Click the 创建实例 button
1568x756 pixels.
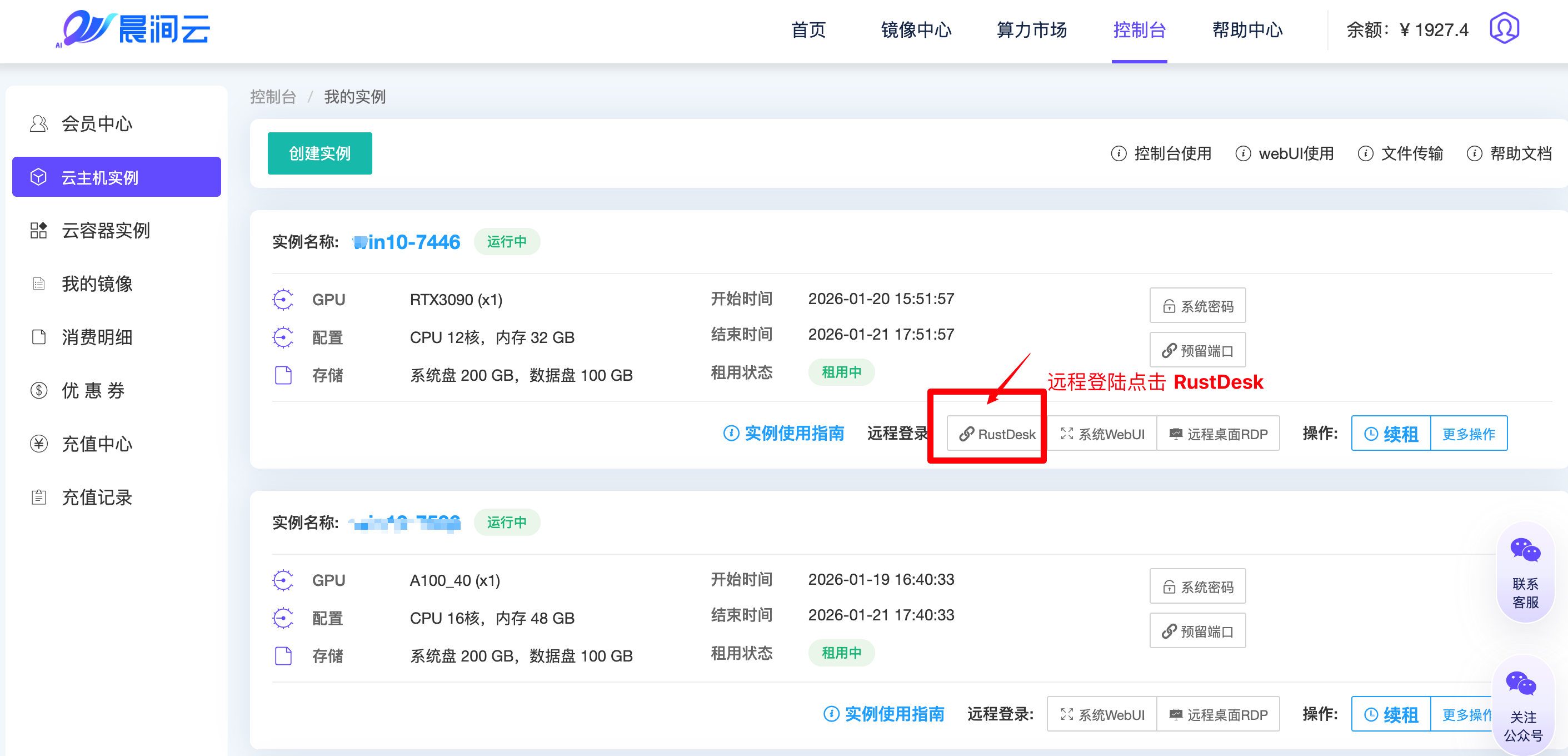click(319, 153)
